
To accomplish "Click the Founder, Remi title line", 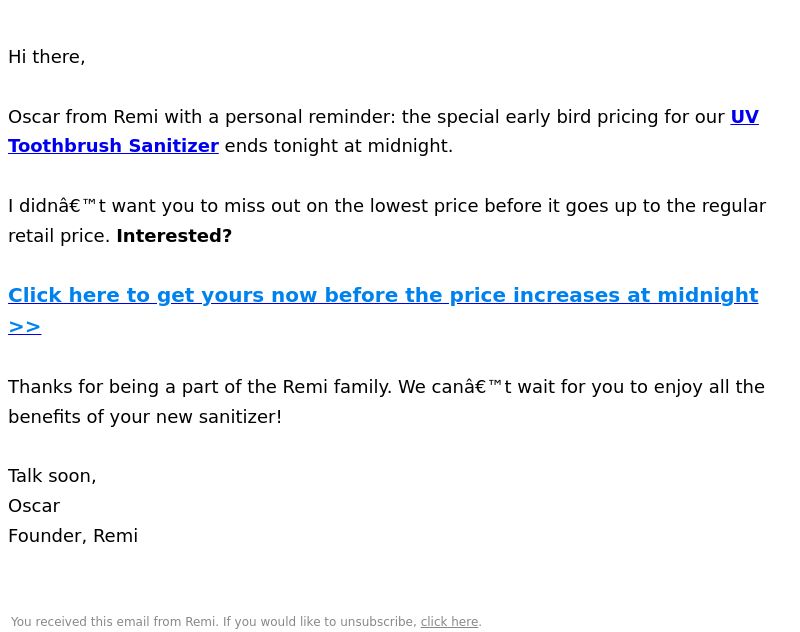I will click(x=73, y=536).
